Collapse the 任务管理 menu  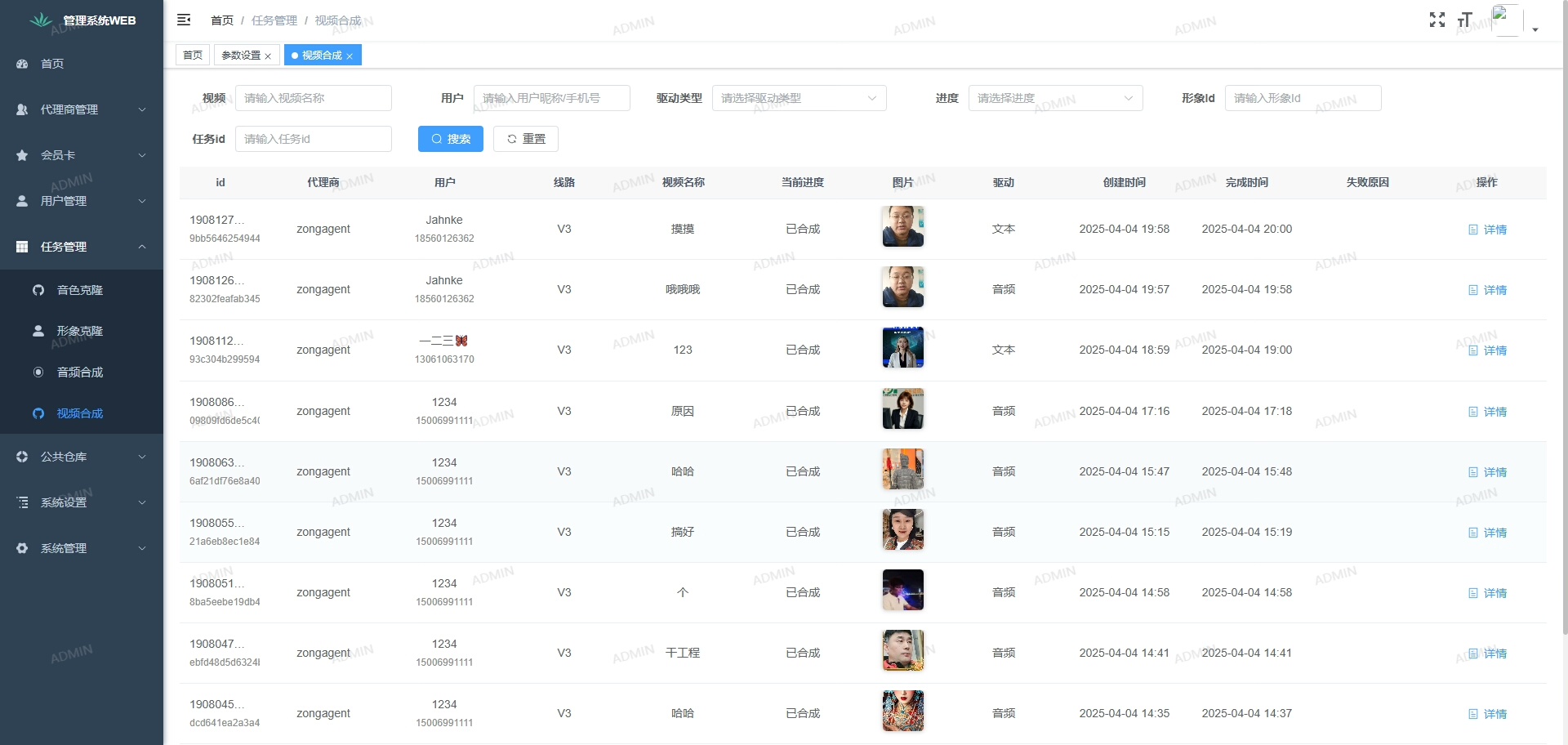click(x=81, y=247)
